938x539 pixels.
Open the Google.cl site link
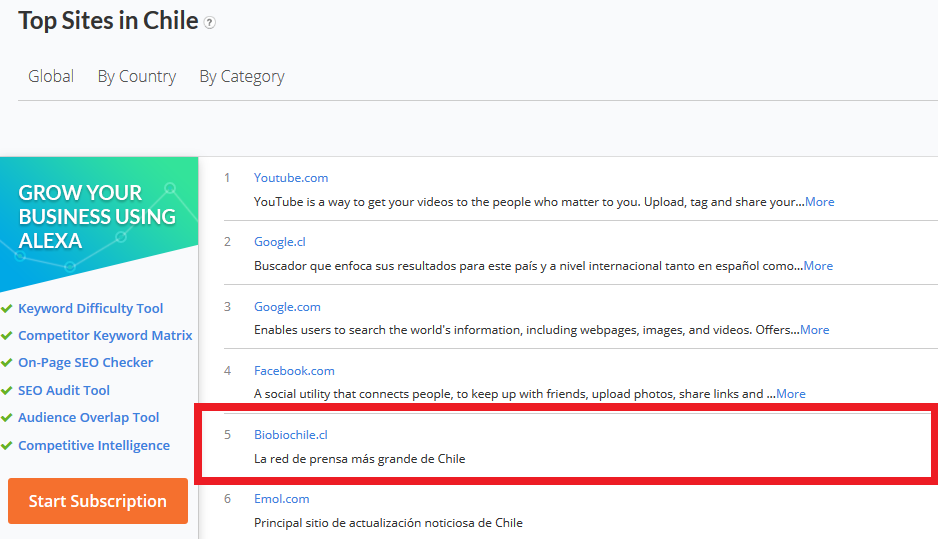point(279,242)
